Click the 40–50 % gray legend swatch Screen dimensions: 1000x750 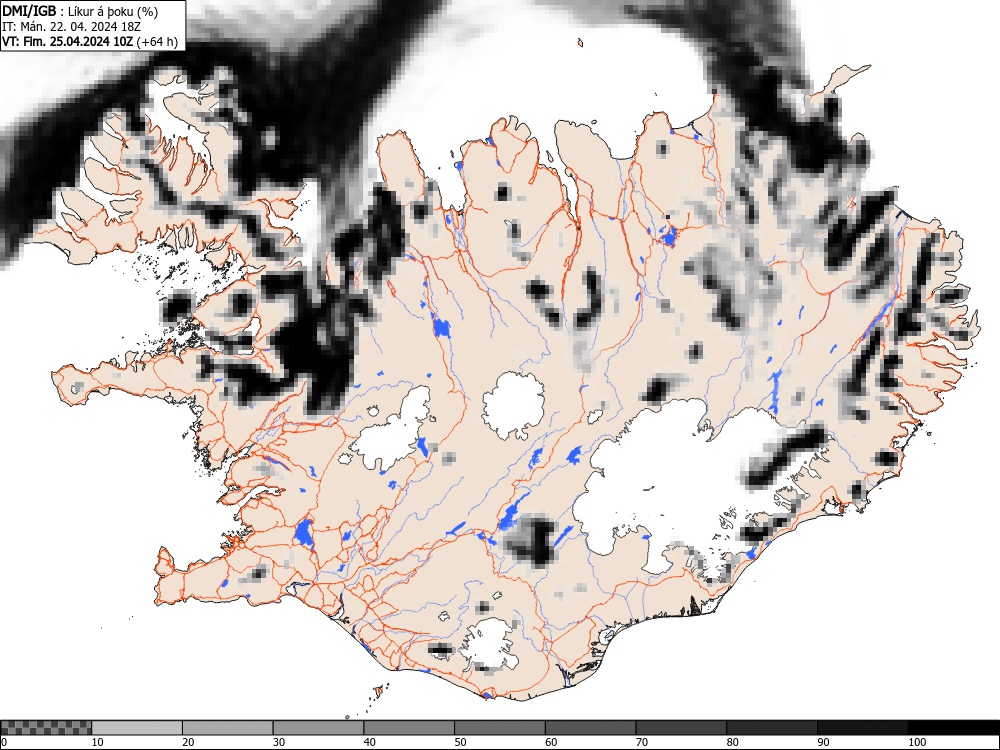[409, 728]
